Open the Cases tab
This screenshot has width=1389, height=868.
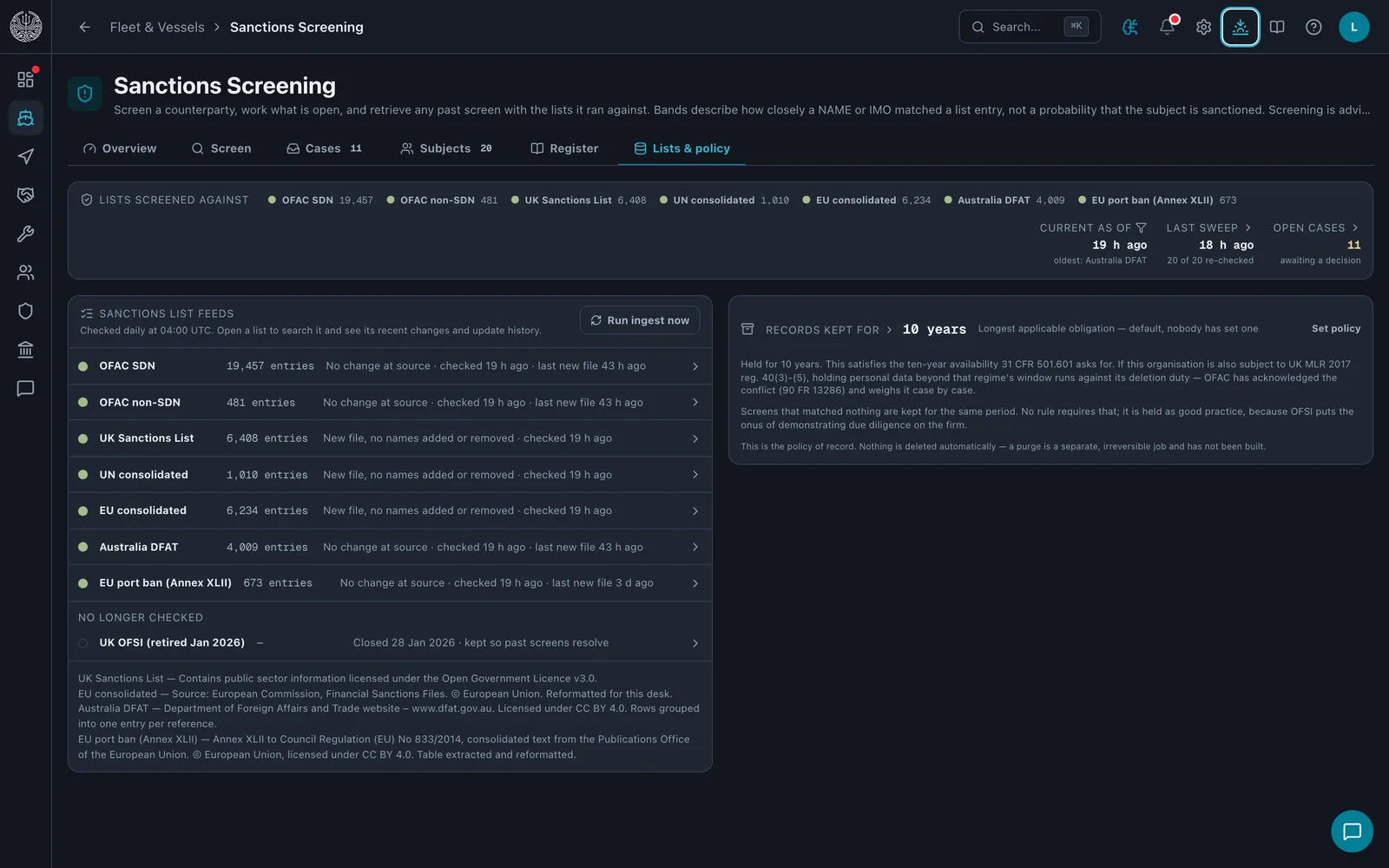(x=325, y=148)
